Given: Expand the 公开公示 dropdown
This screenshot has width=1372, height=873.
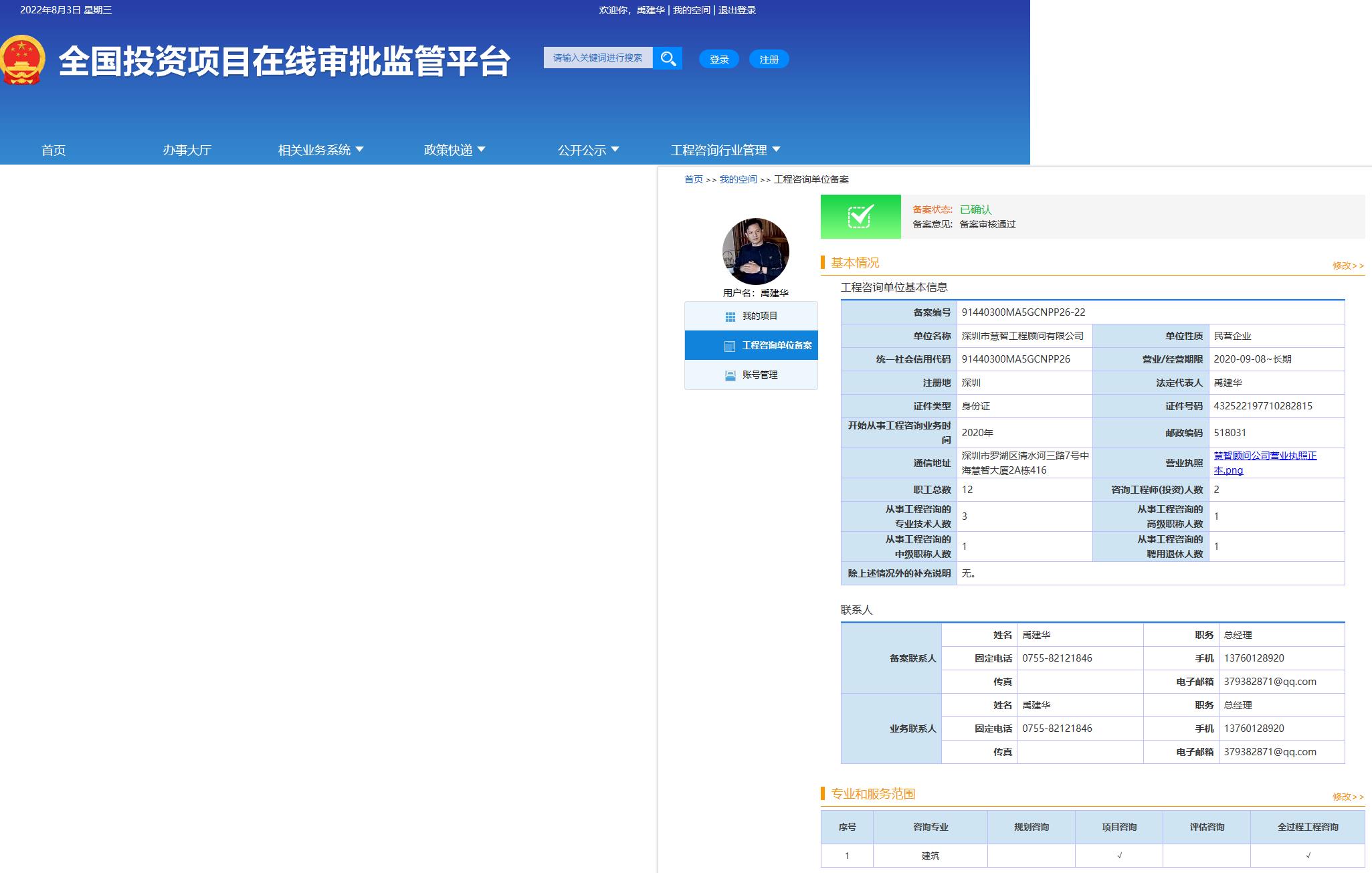Looking at the screenshot, I should click(x=587, y=150).
